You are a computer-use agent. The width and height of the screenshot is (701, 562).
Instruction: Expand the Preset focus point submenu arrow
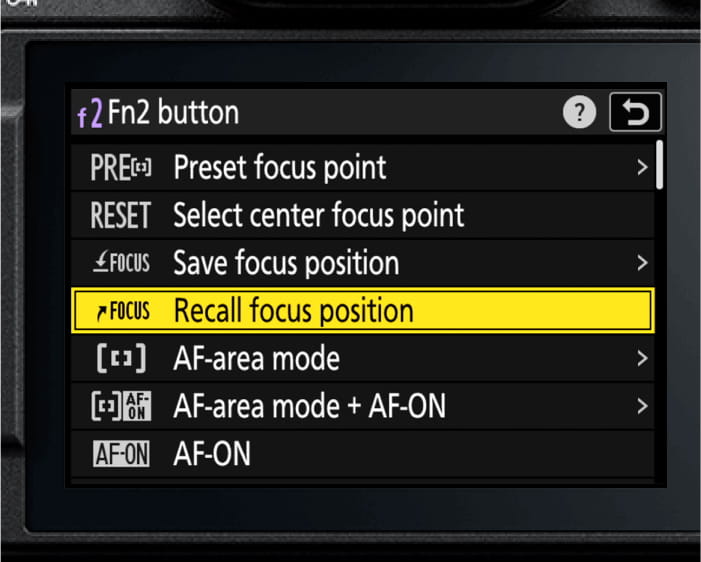(x=642, y=167)
